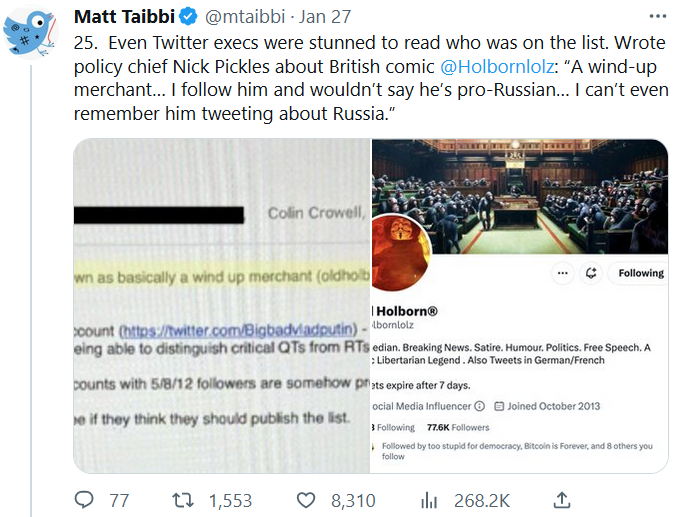
Task: Open the three-dot more options menu
Action: point(656,18)
